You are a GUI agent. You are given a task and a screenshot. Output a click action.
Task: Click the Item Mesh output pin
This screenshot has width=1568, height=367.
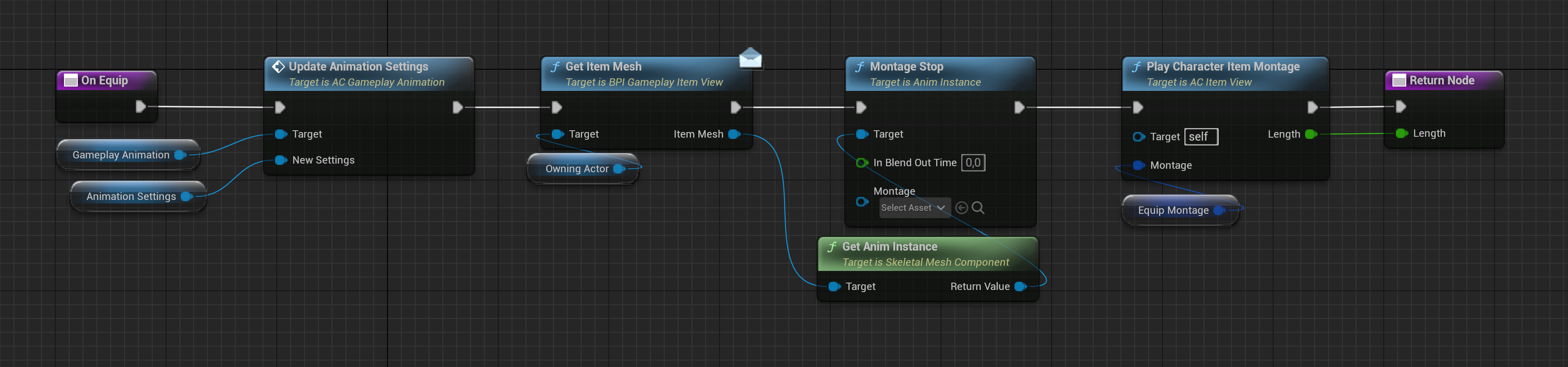(x=734, y=134)
